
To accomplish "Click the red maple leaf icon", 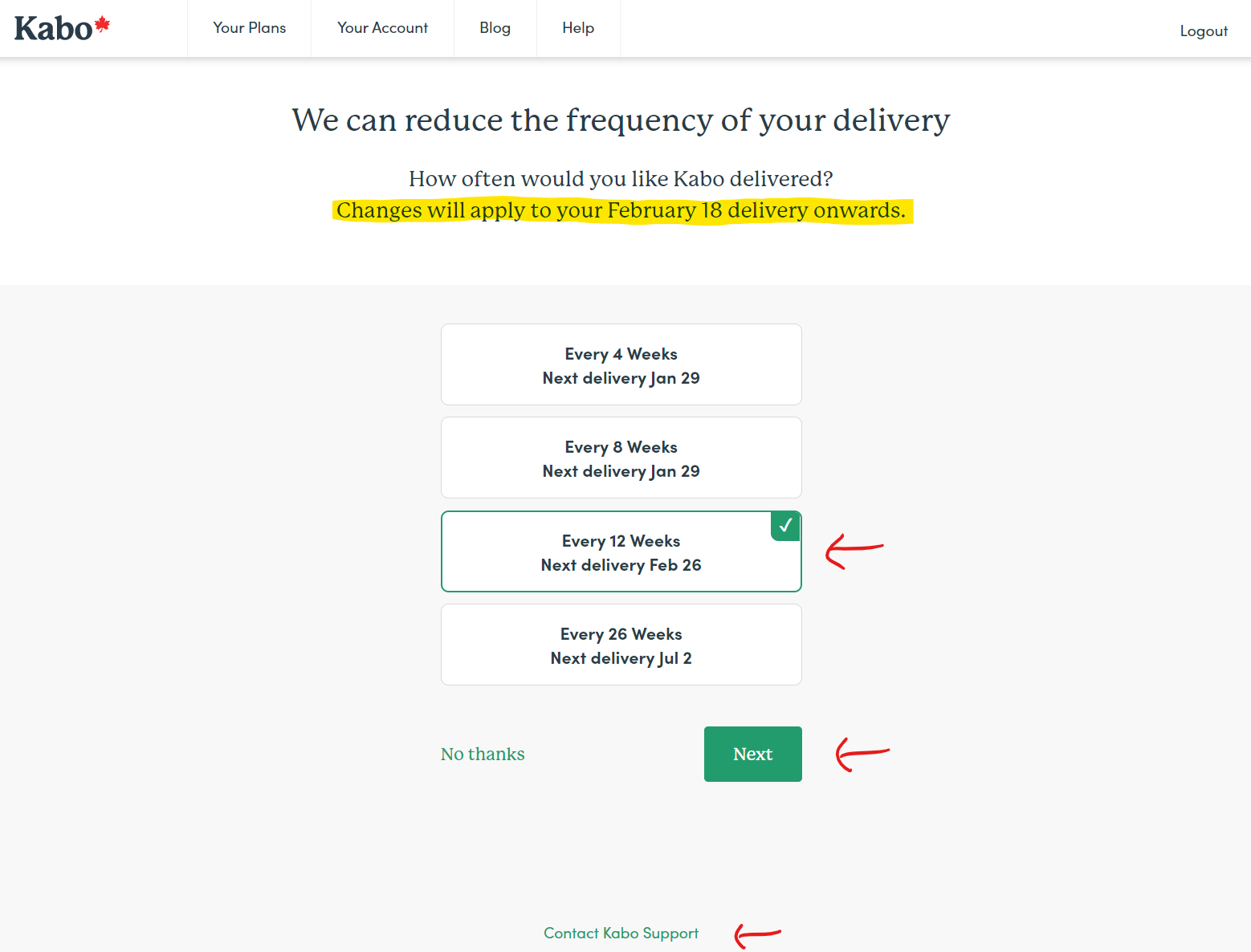I will 102,24.
